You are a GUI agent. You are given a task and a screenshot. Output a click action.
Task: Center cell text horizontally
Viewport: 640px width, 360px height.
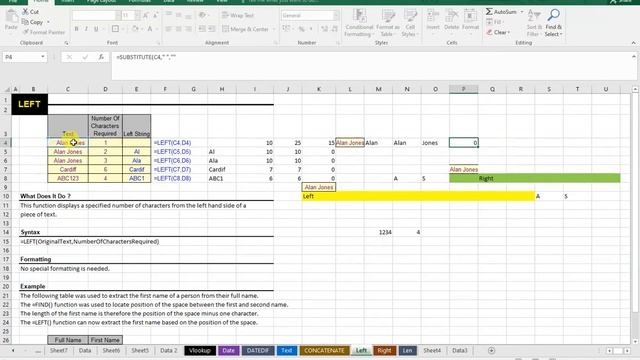coord(178,29)
